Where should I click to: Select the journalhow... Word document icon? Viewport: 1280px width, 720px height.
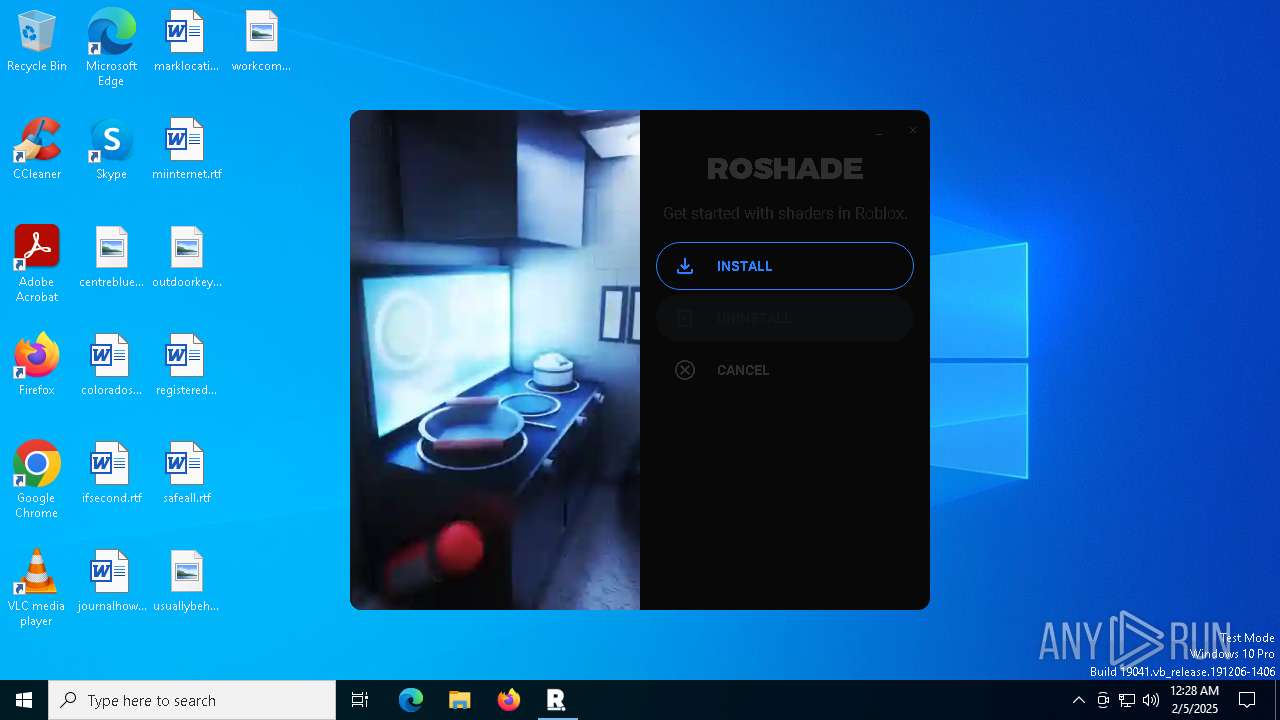(111, 582)
